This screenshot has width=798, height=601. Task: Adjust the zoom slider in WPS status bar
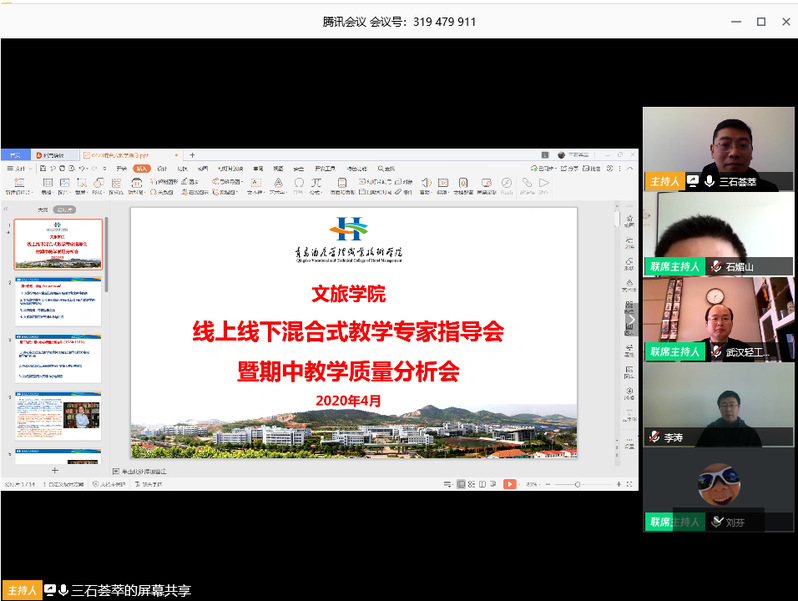point(577,484)
